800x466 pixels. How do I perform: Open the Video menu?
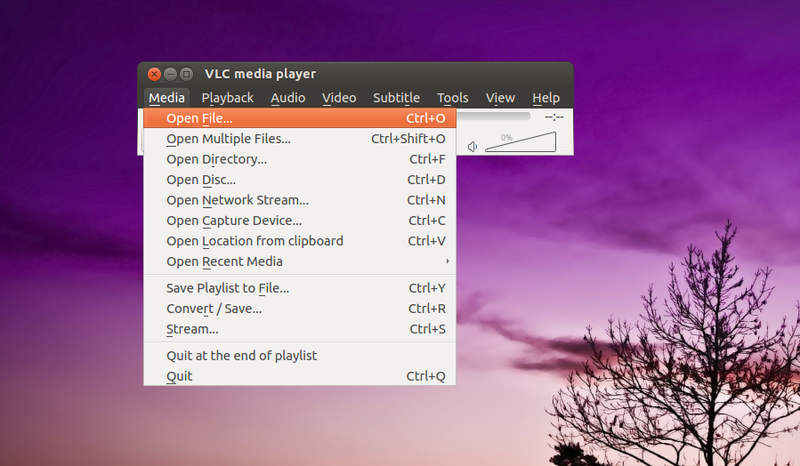(339, 97)
